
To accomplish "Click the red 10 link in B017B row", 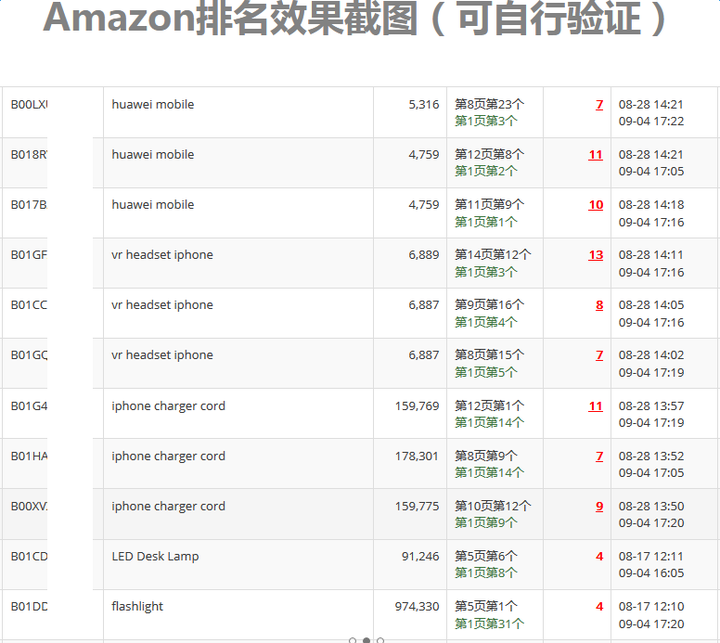I will (x=596, y=205).
